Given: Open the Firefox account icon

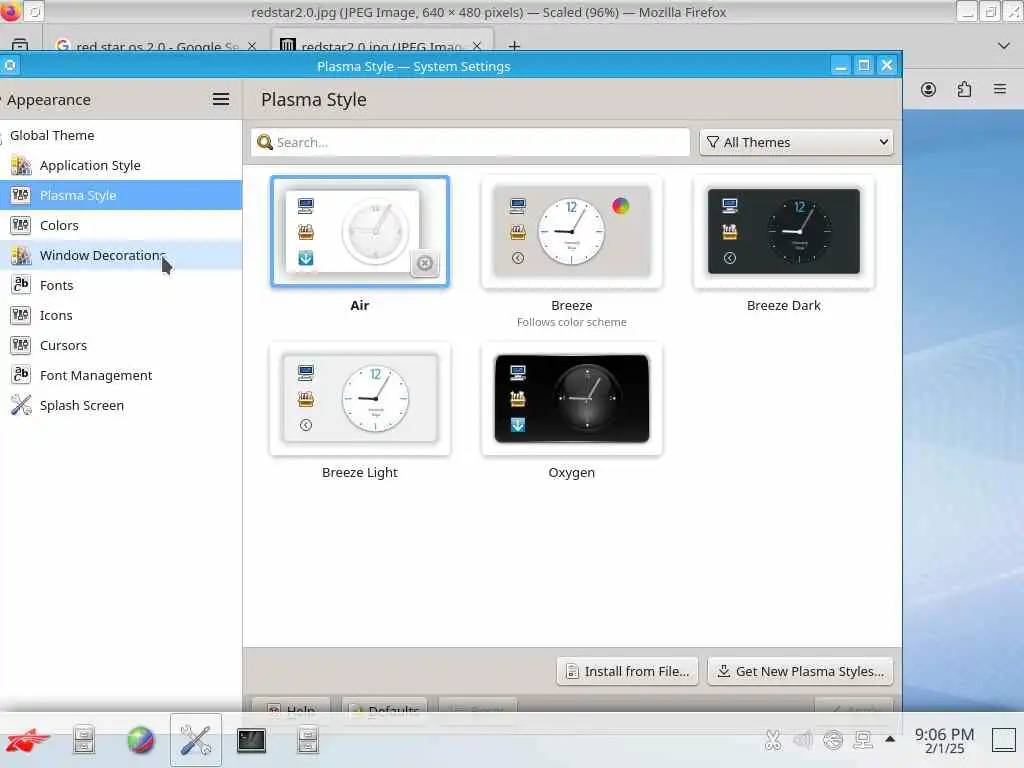Looking at the screenshot, I should coord(928,89).
